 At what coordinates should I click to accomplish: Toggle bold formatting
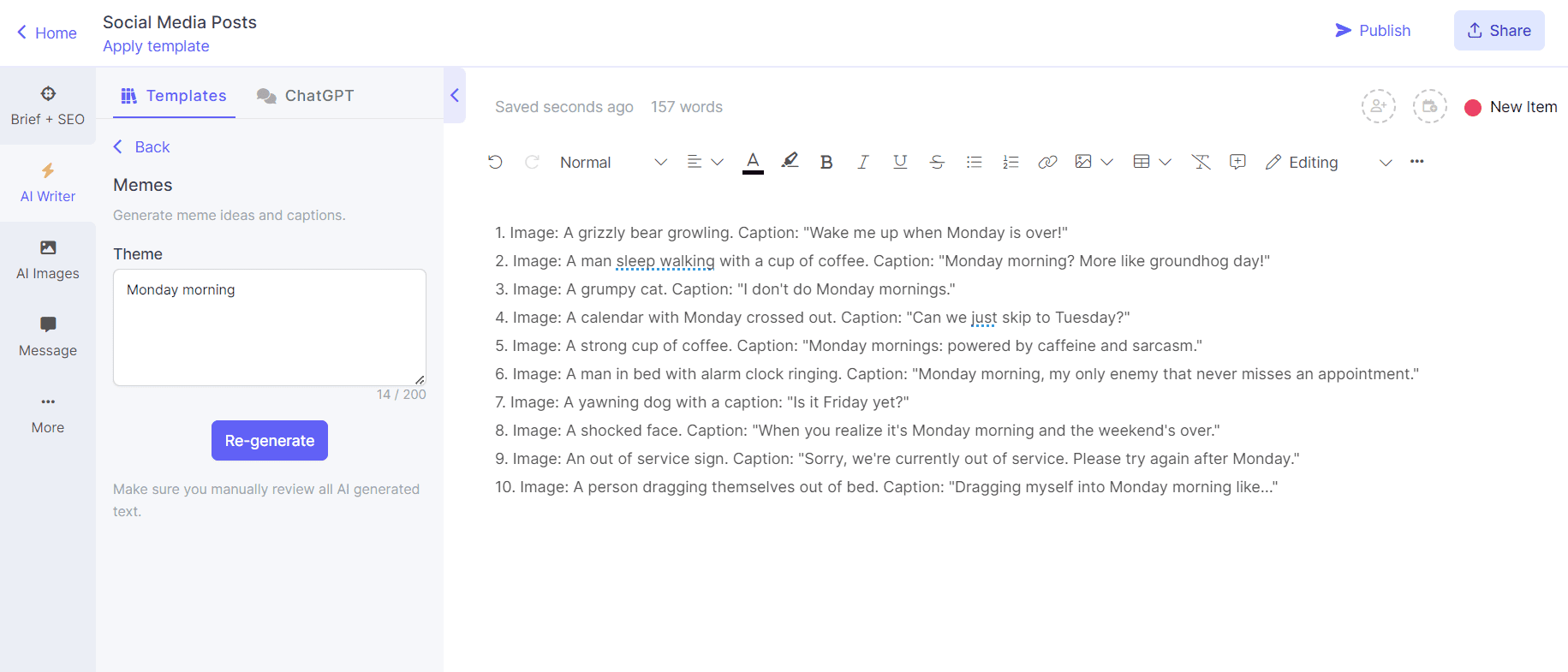tap(826, 162)
